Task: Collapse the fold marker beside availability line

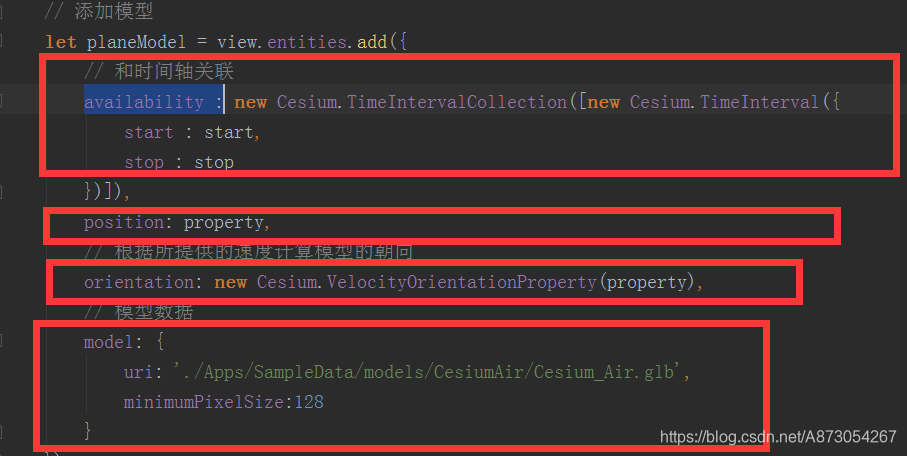Action: [2, 101]
